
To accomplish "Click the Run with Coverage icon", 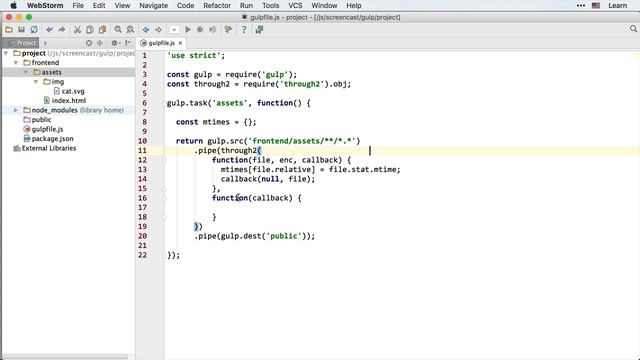I will click(x=213, y=30).
